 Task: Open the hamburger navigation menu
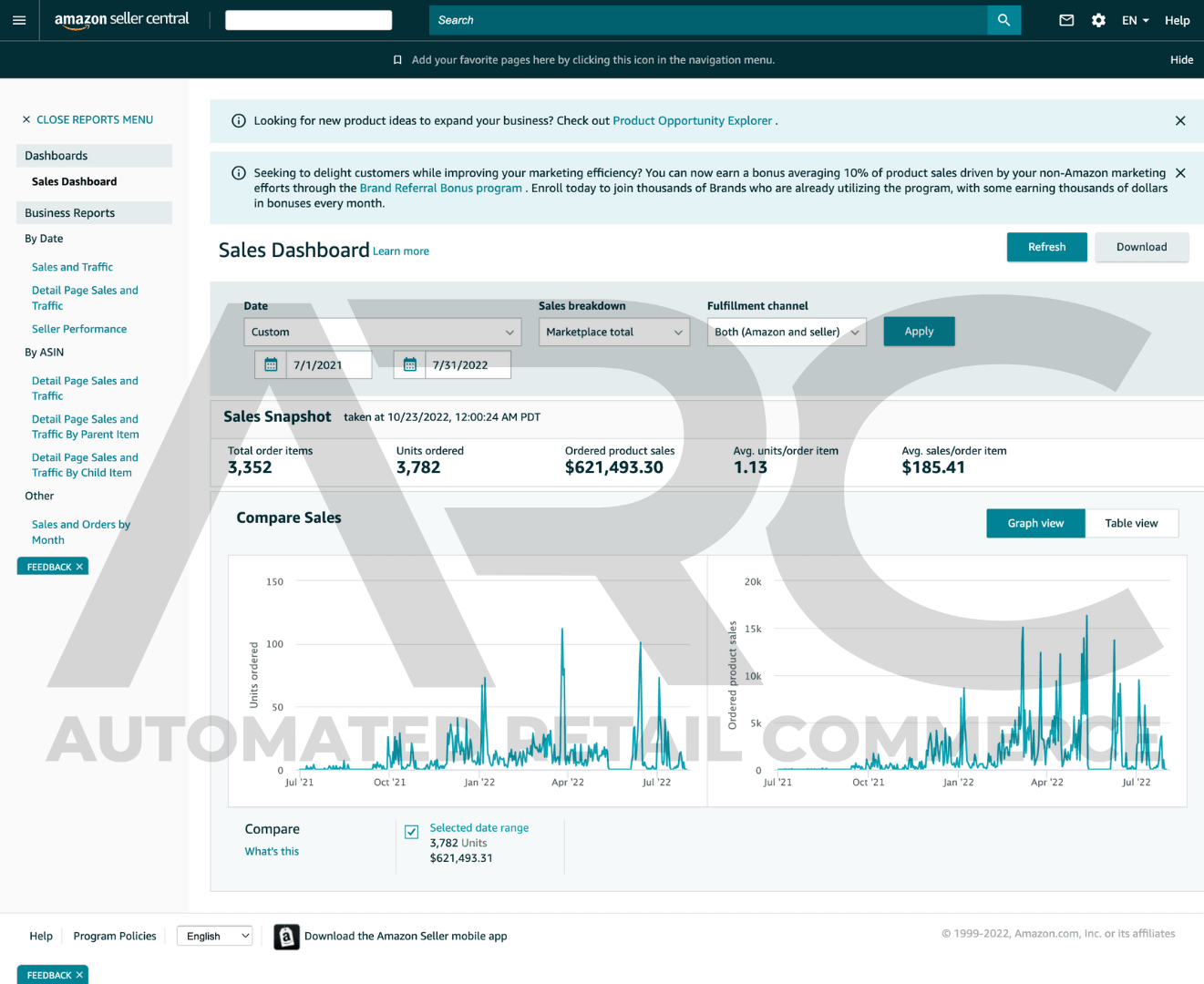point(19,20)
